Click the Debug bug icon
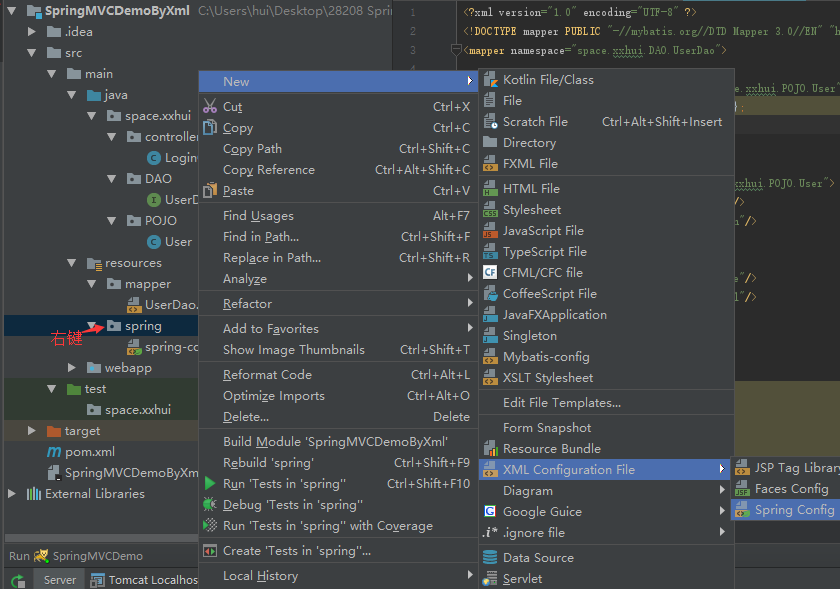Image resolution: width=840 pixels, height=589 pixels. (210, 504)
